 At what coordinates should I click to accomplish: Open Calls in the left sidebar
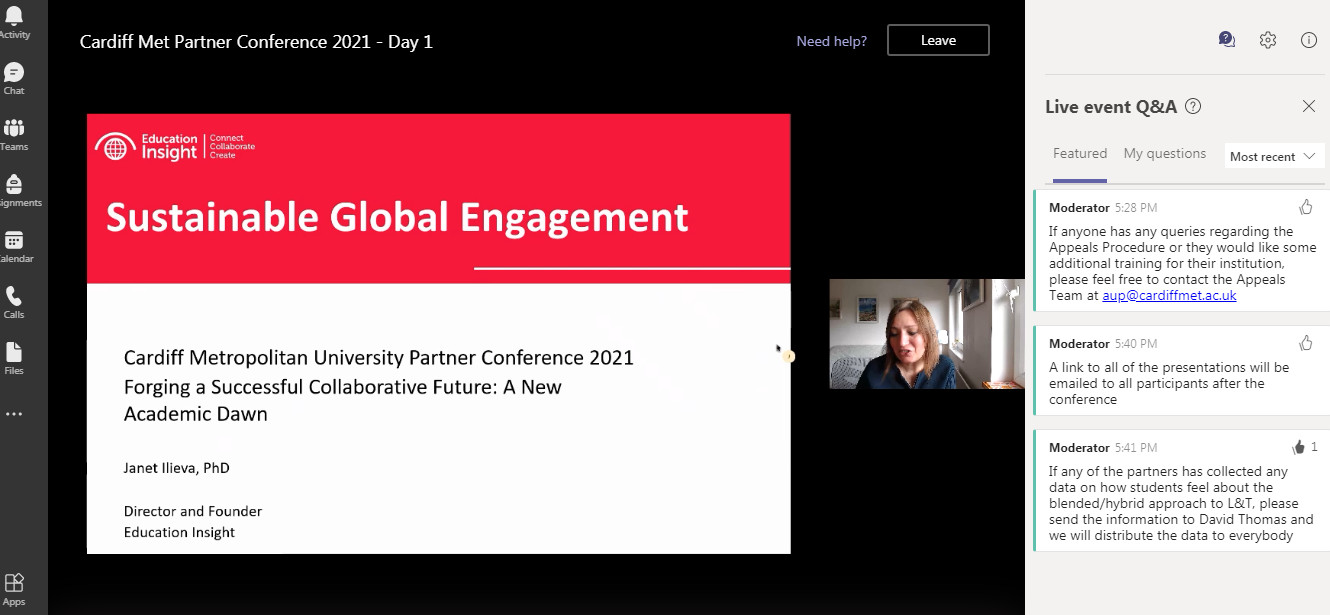(14, 302)
